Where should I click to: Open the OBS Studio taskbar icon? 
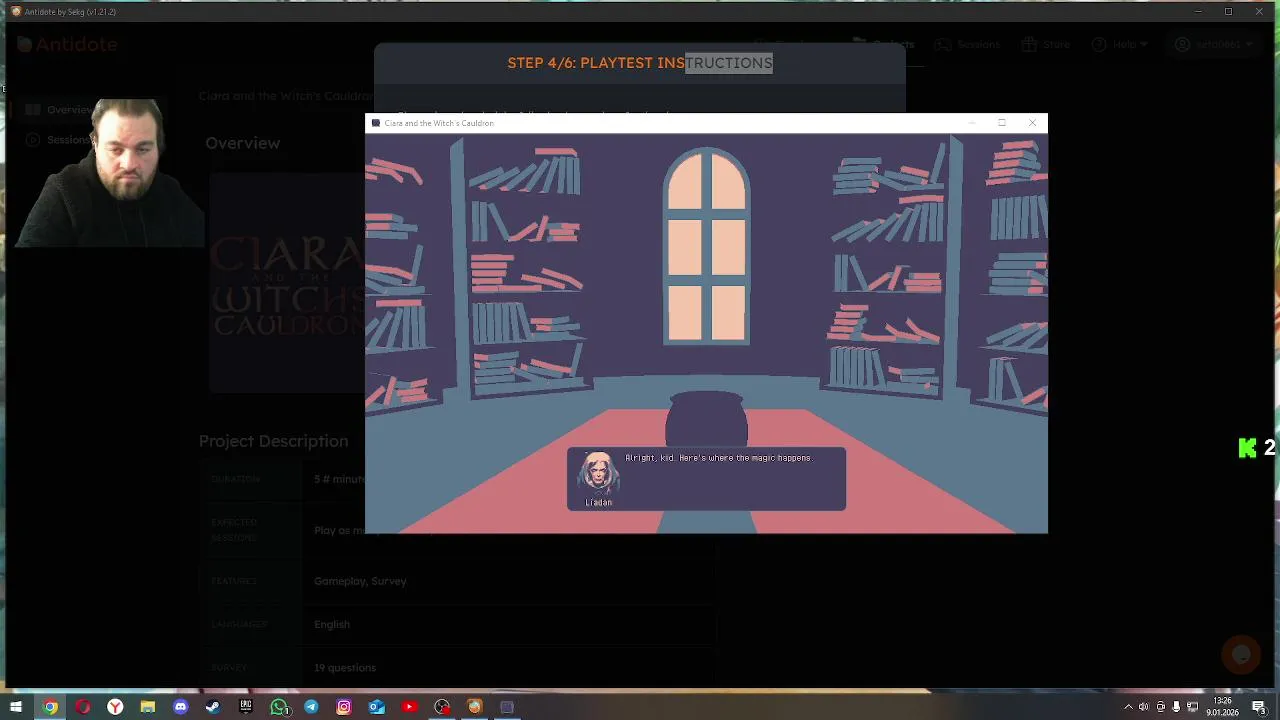tap(442, 707)
